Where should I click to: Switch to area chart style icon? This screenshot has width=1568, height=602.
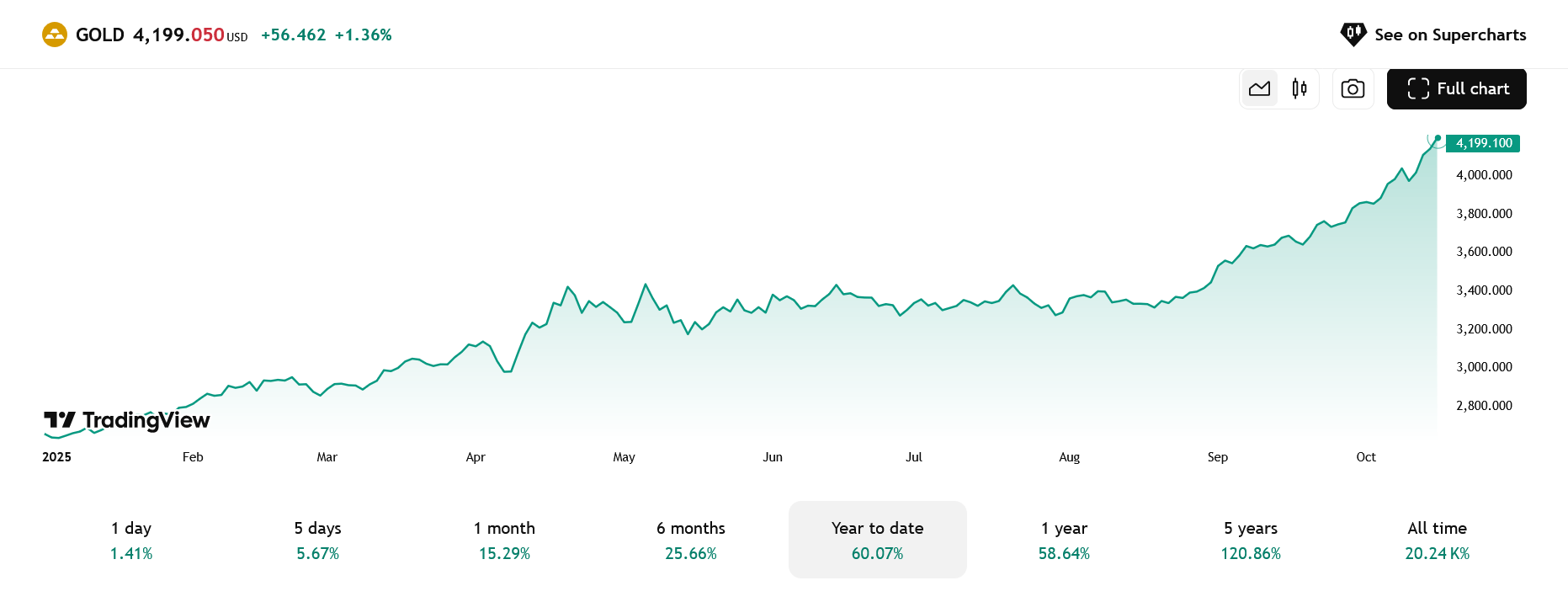tap(1260, 88)
